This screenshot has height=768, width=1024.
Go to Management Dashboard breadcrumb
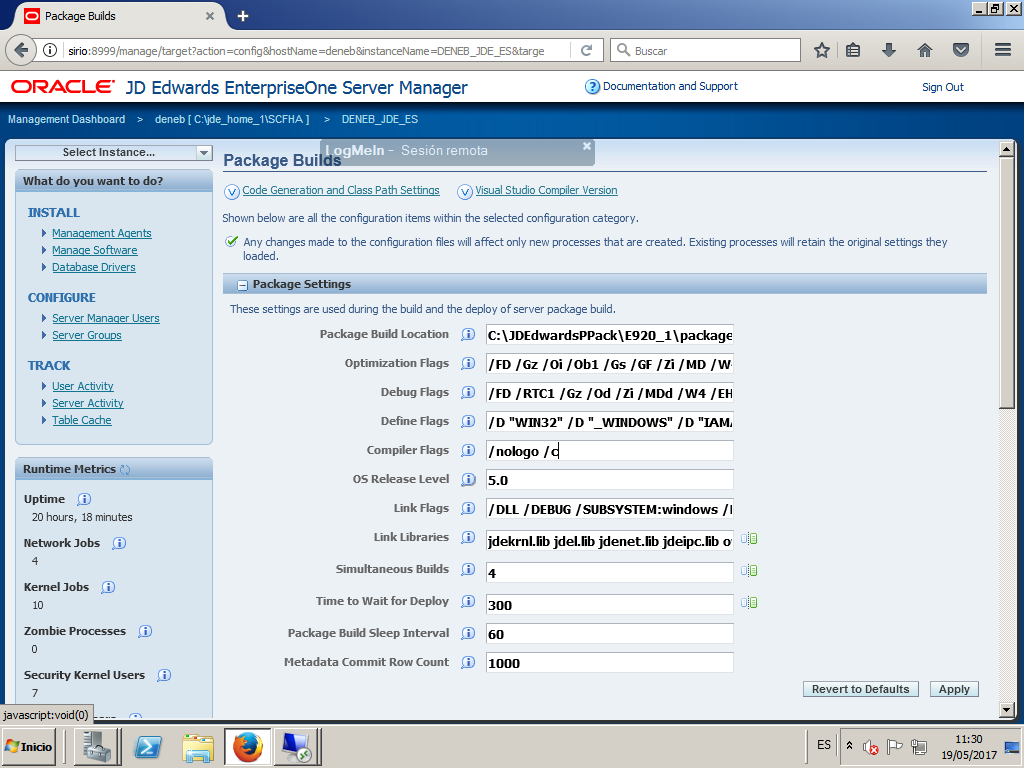(x=67, y=120)
